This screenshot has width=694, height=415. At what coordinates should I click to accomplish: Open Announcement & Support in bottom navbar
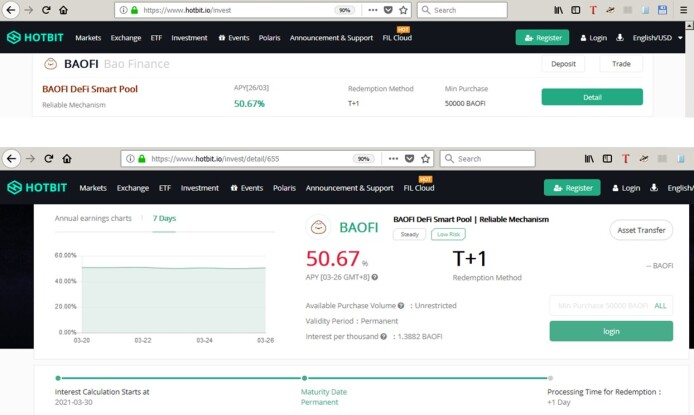coord(349,188)
